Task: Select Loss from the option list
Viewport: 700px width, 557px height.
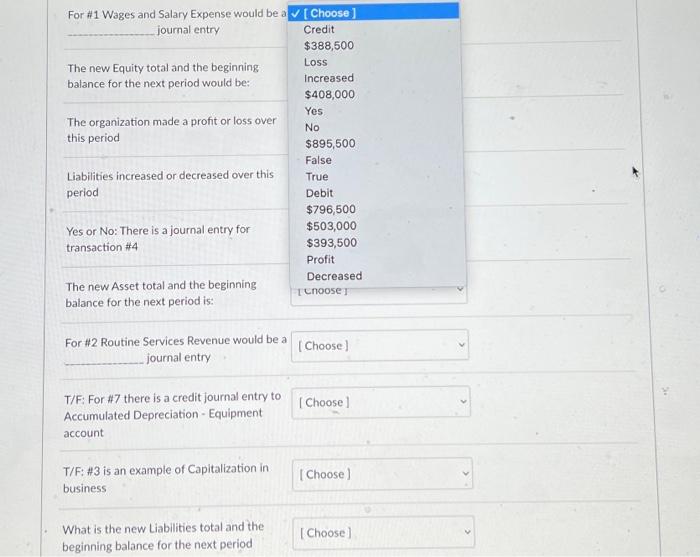Action: coord(316,62)
